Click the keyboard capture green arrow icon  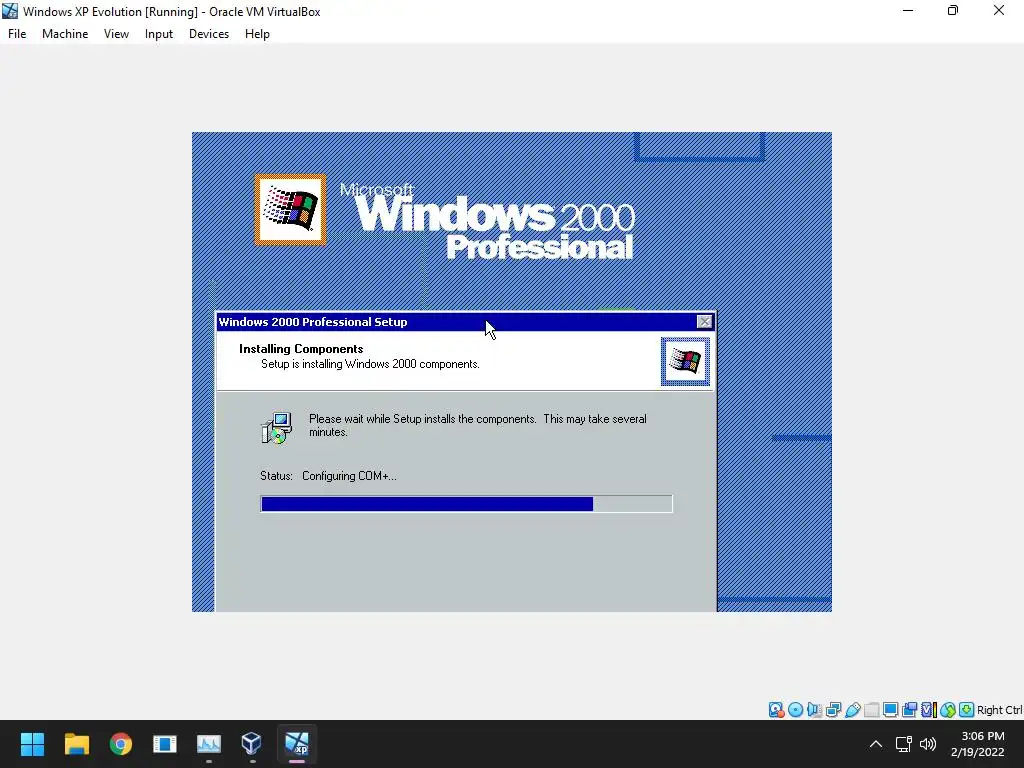(x=967, y=710)
